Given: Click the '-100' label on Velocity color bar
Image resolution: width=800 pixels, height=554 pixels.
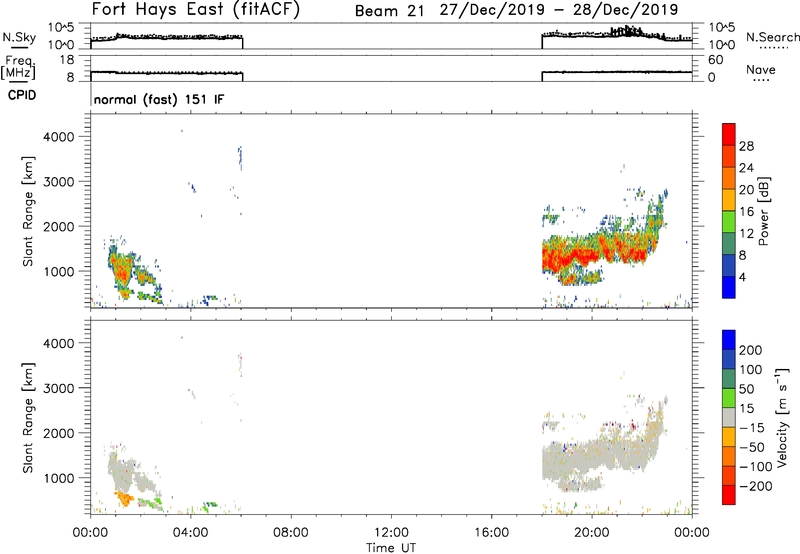Looking at the screenshot, I should (756, 467).
